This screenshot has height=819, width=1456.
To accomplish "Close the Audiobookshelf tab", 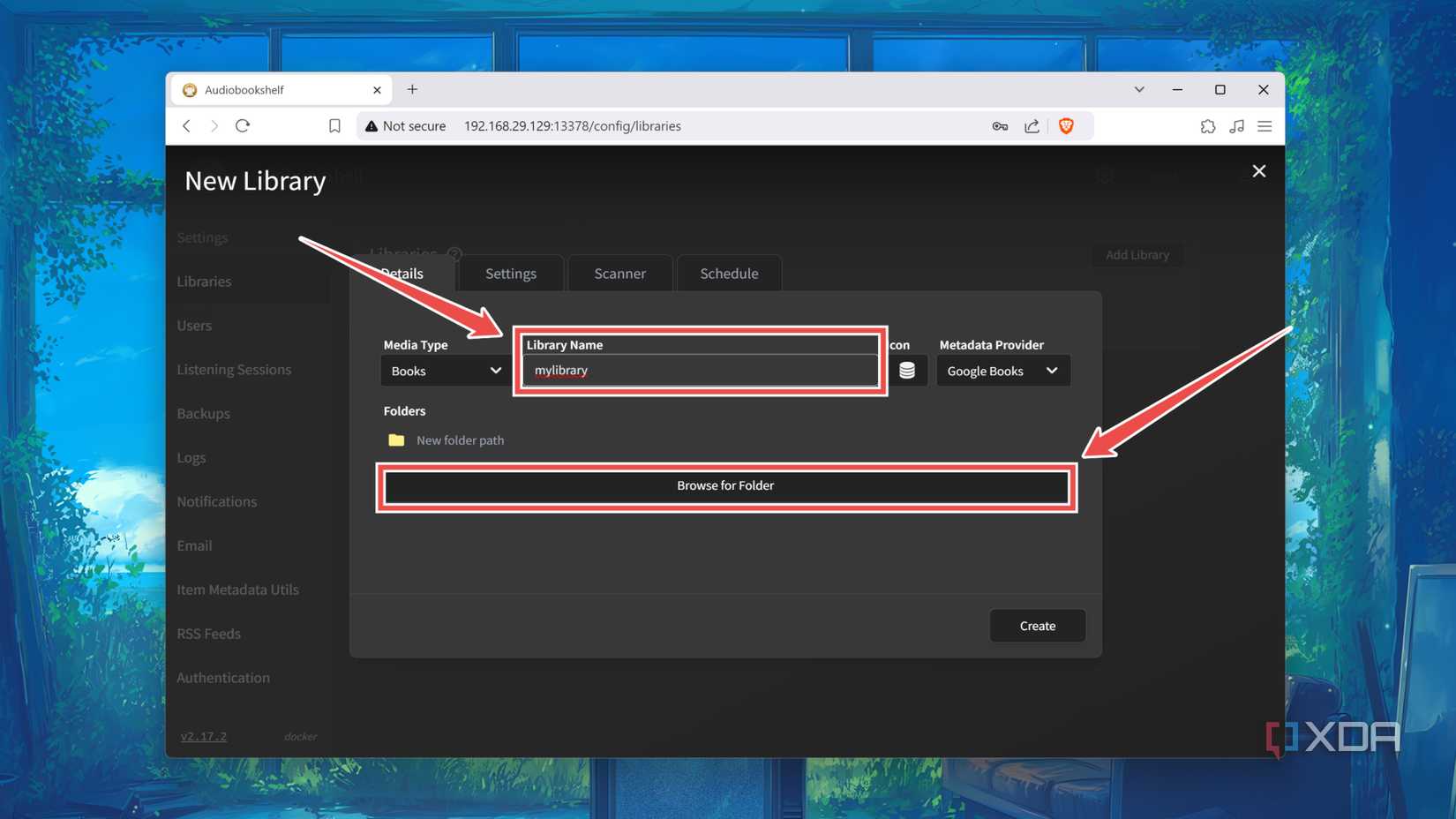I will pyautogui.click(x=377, y=90).
